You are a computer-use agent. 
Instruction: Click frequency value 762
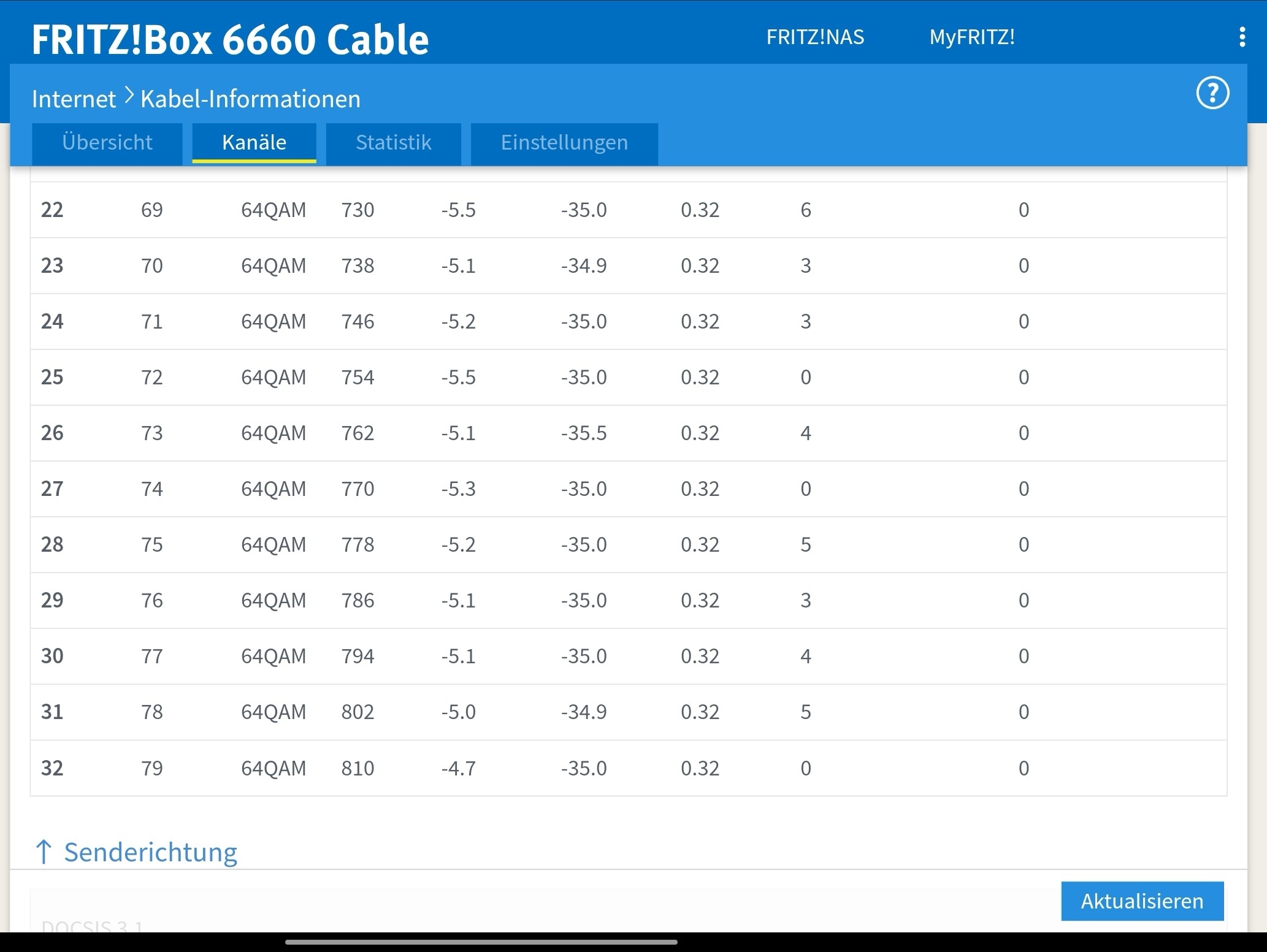(x=358, y=433)
